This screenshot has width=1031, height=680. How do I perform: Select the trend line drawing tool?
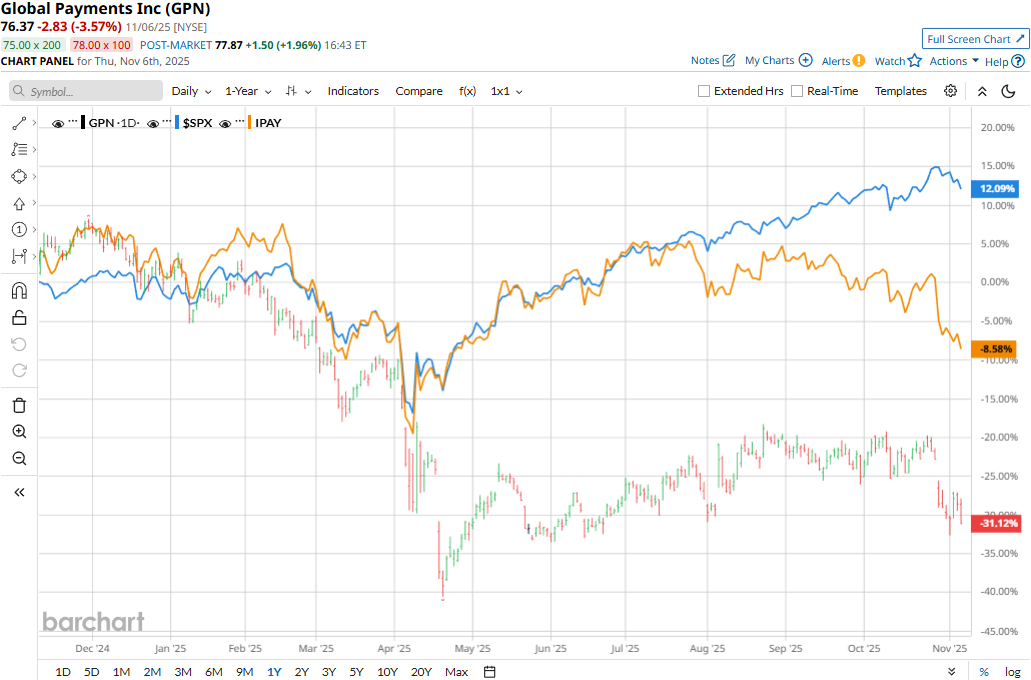(x=19, y=123)
